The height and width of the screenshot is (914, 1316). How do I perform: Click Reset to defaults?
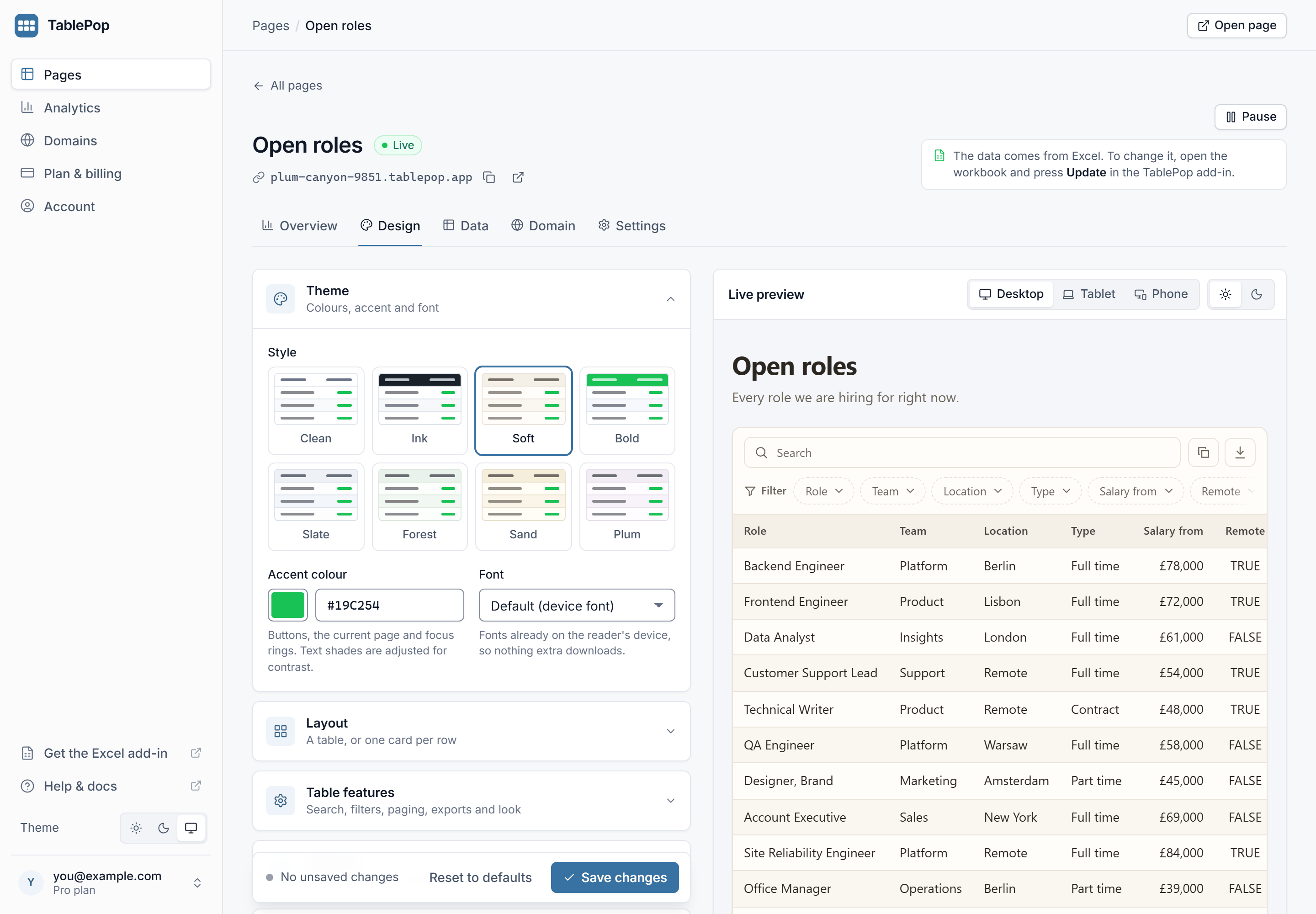coord(480,877)
